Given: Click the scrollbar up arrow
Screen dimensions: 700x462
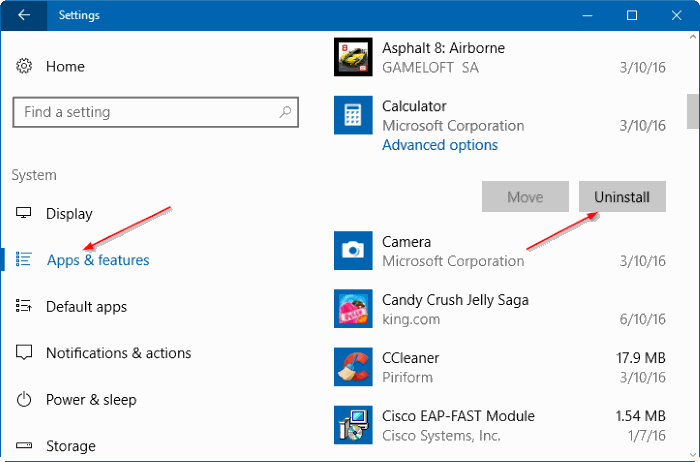Looking at the screenshot, I should click(x=693, y=37).
